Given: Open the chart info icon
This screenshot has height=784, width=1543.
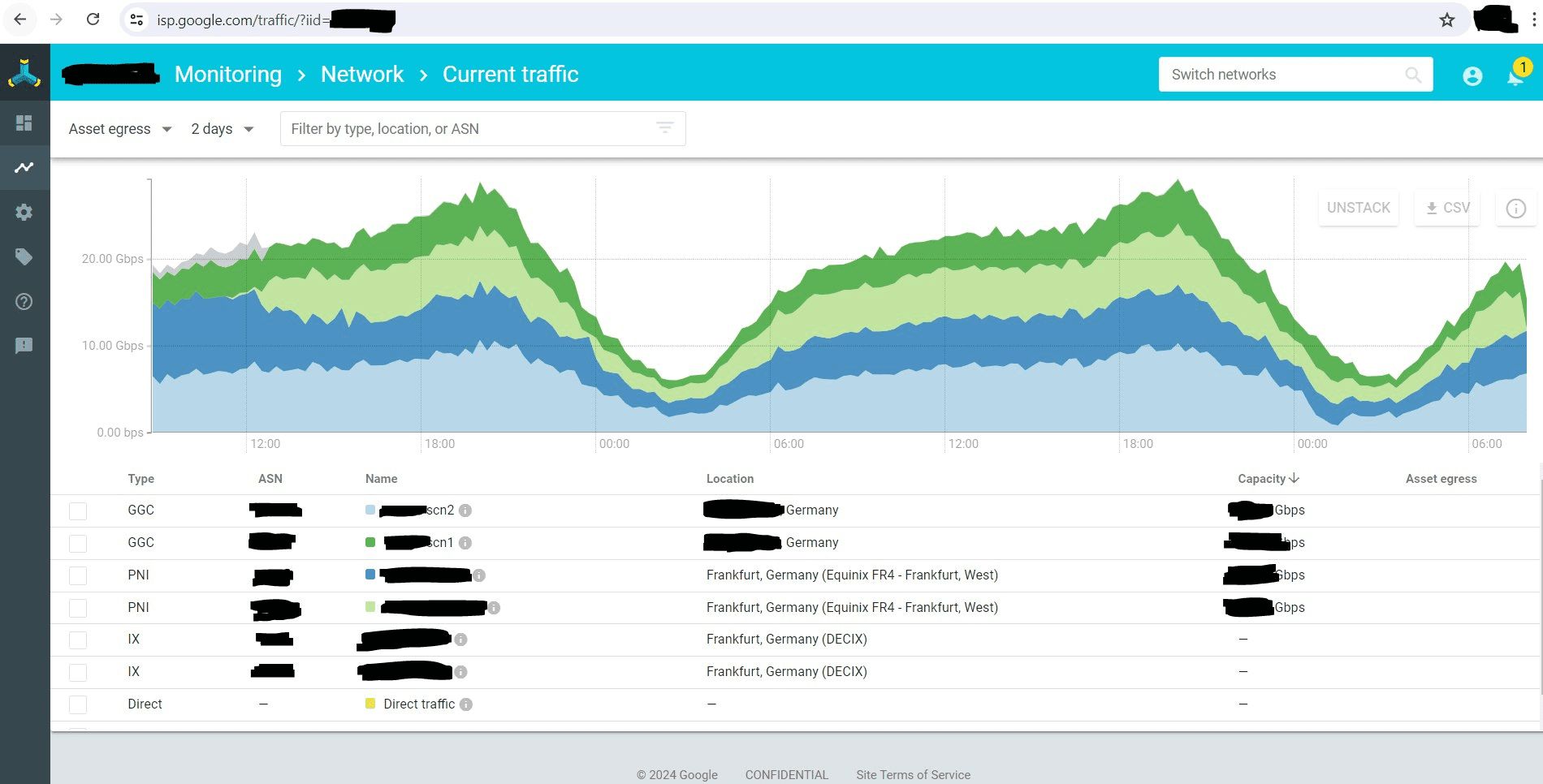Looking at the screenshot, I should [1515, 209].
